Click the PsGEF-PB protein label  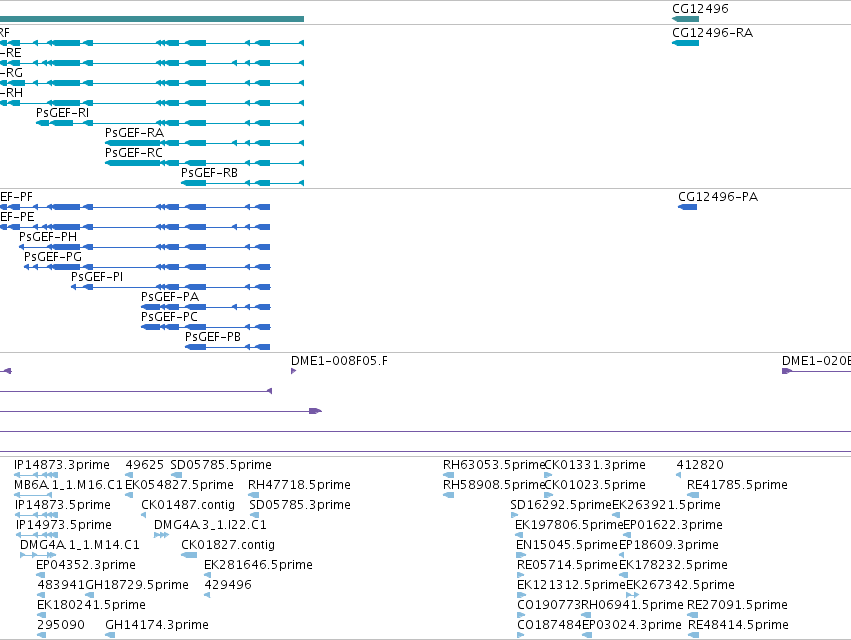coord(213,337)
